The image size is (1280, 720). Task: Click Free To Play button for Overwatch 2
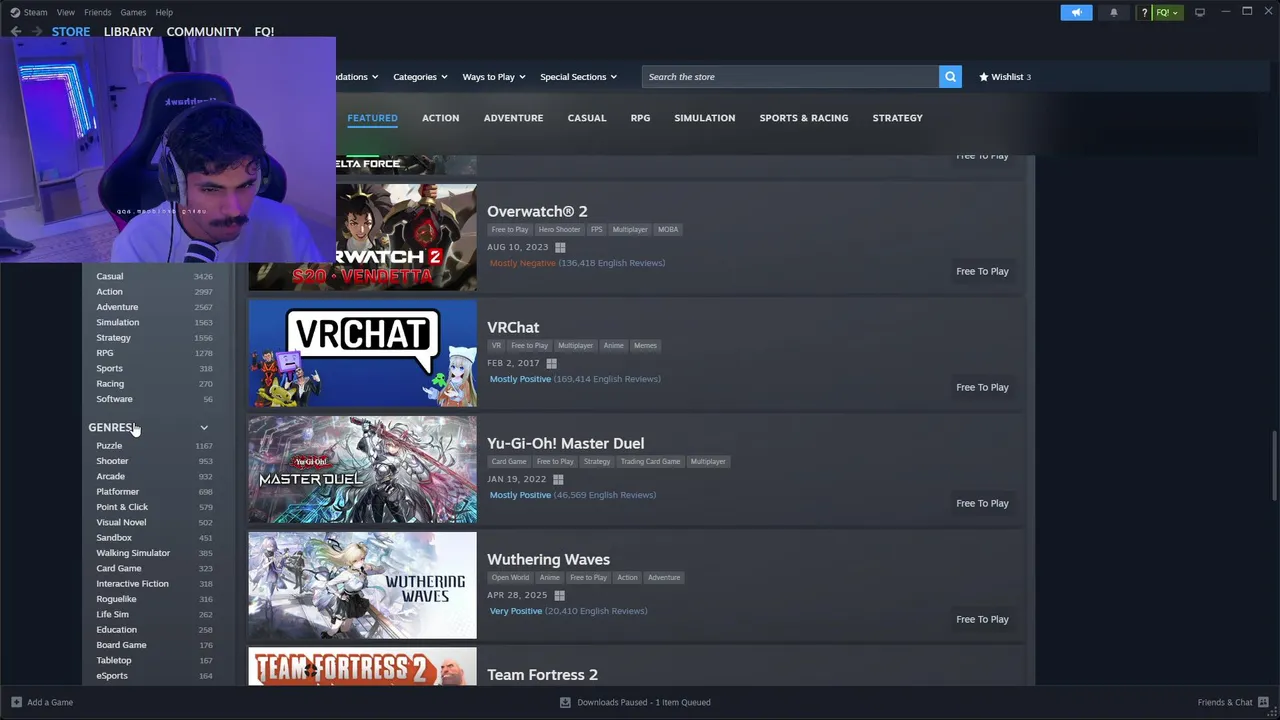coord(982,271)
